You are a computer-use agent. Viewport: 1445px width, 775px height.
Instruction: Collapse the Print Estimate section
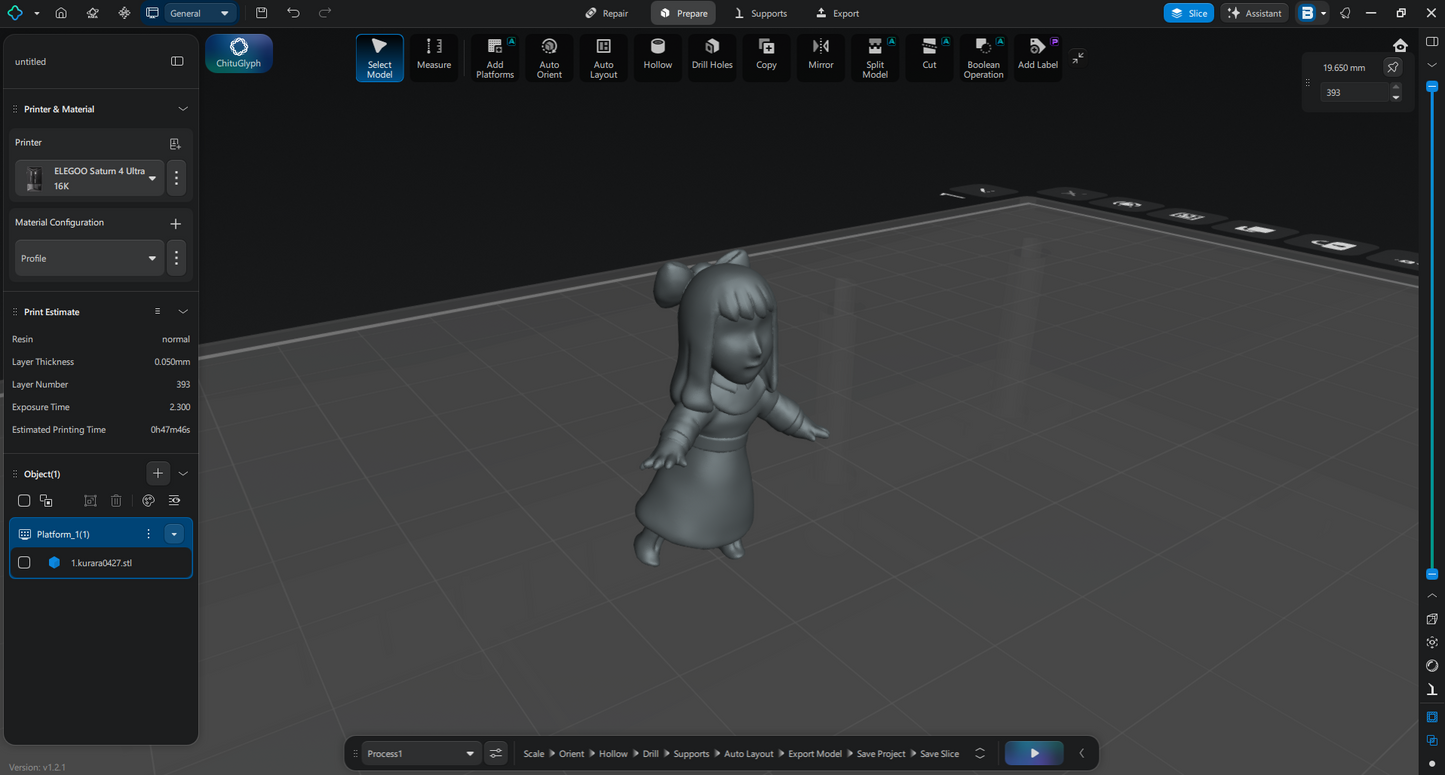tap(183, 312)
